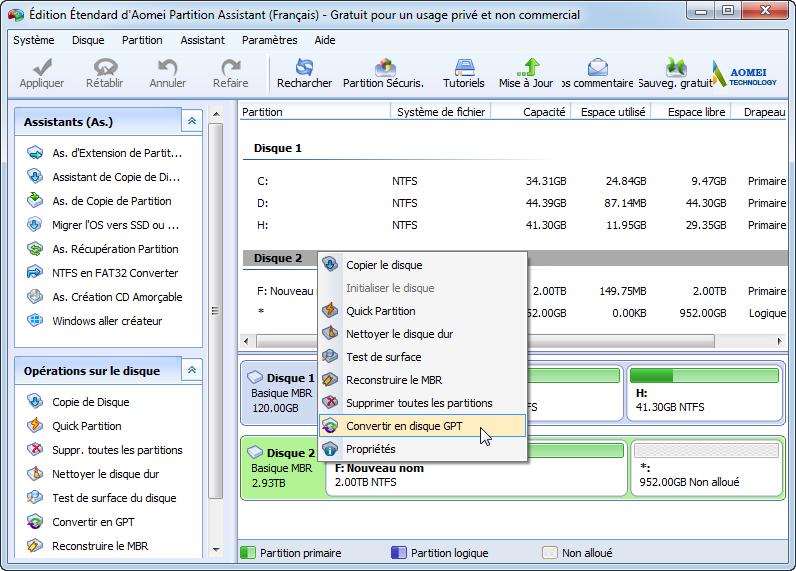Sort by Système de fichier column
The image size is (796, 571).
[x=441, y=112]
